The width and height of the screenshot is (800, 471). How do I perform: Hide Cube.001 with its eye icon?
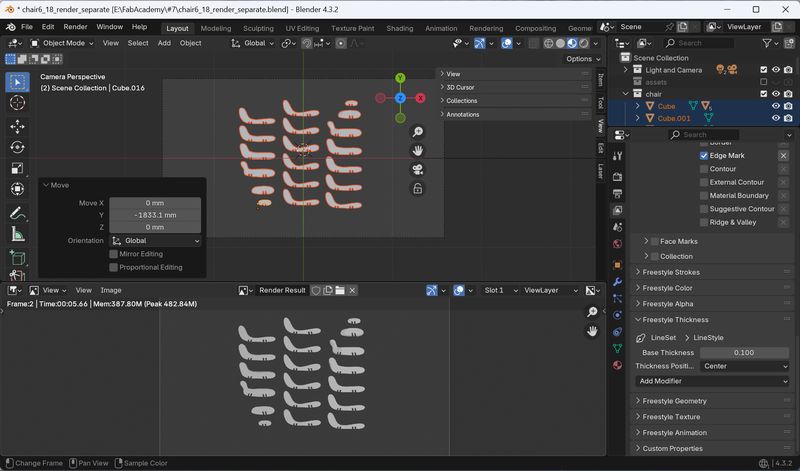click(776, 118)
